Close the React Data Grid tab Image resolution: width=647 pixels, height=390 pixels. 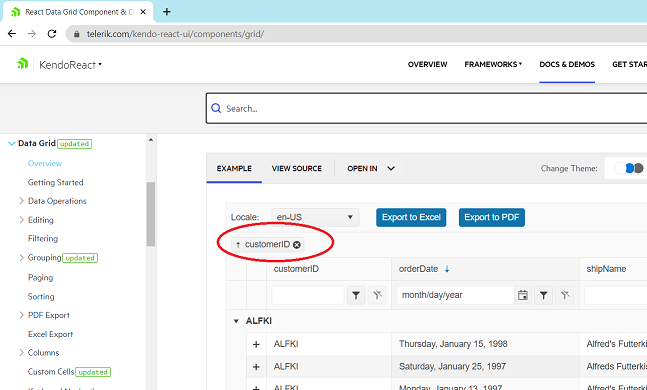coord(143,12)
